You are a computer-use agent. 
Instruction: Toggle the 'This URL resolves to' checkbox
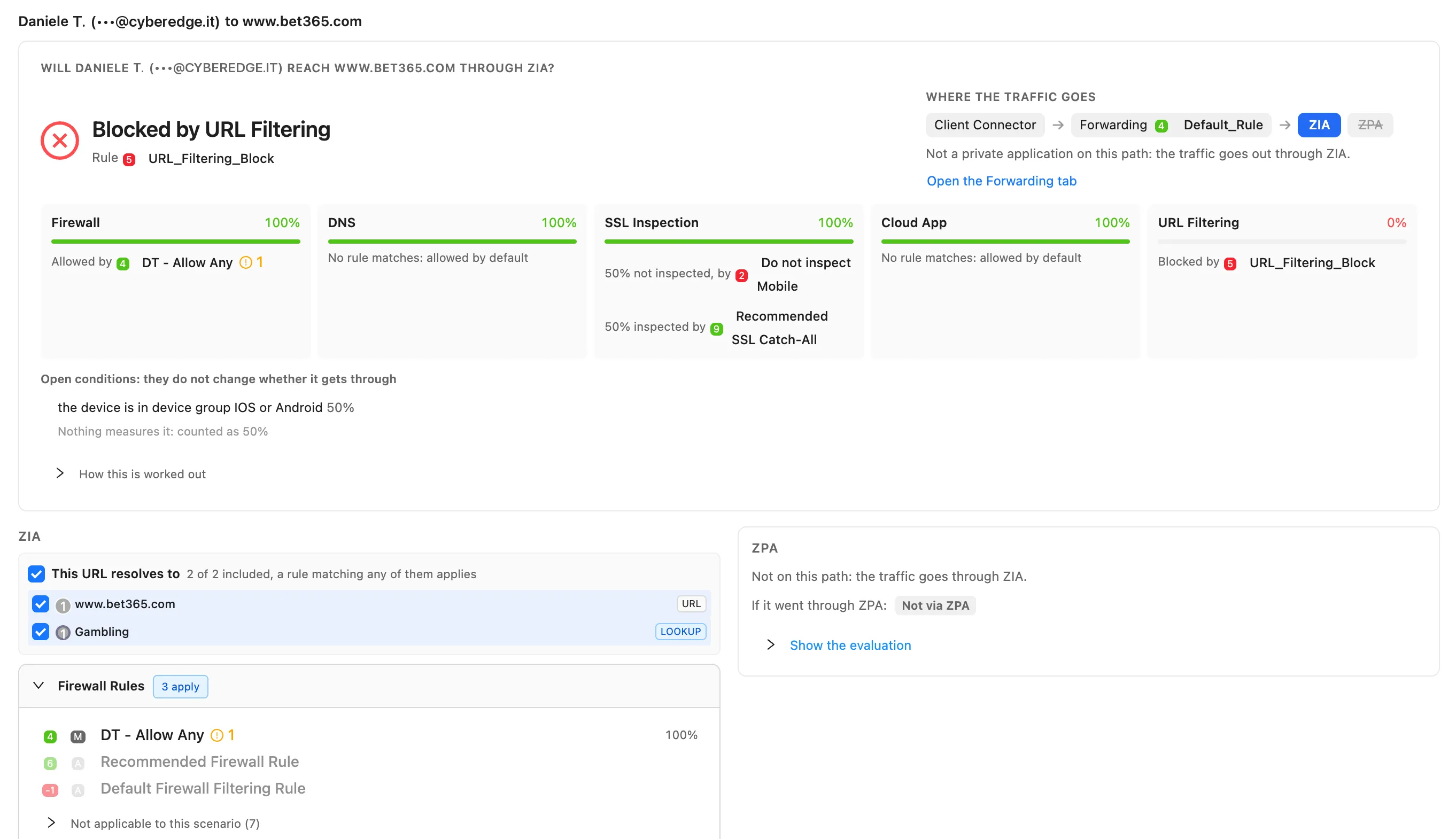(x=36, y=574)
